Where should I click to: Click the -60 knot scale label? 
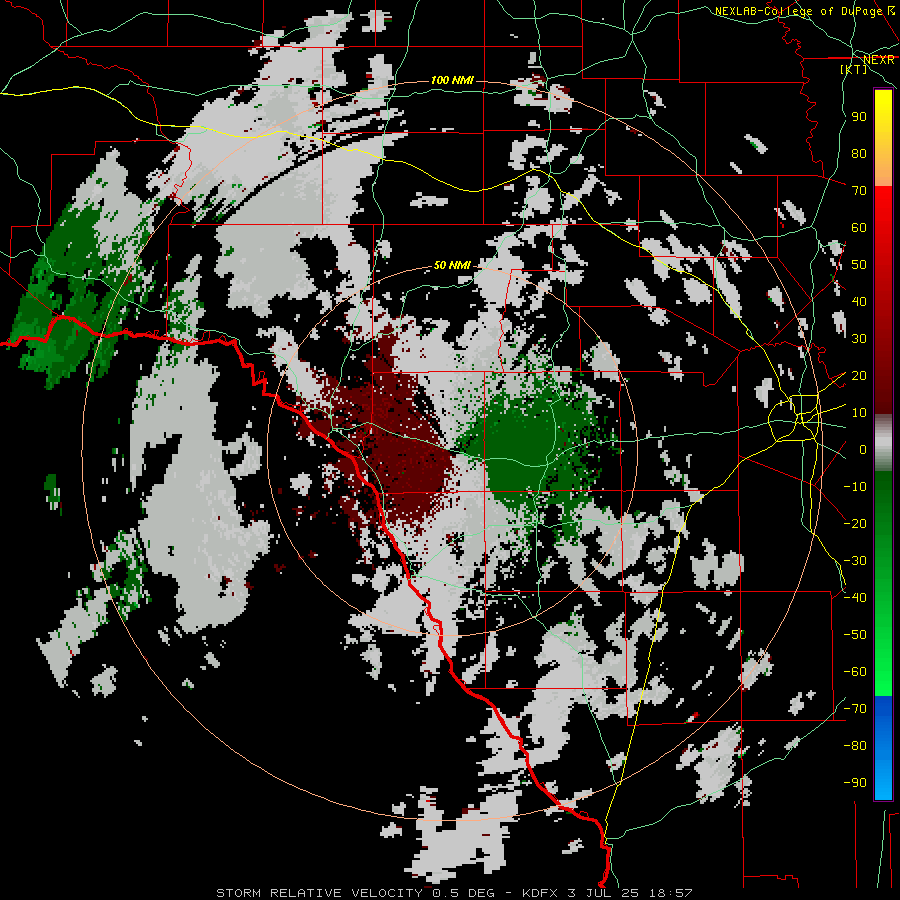(855, 672)
